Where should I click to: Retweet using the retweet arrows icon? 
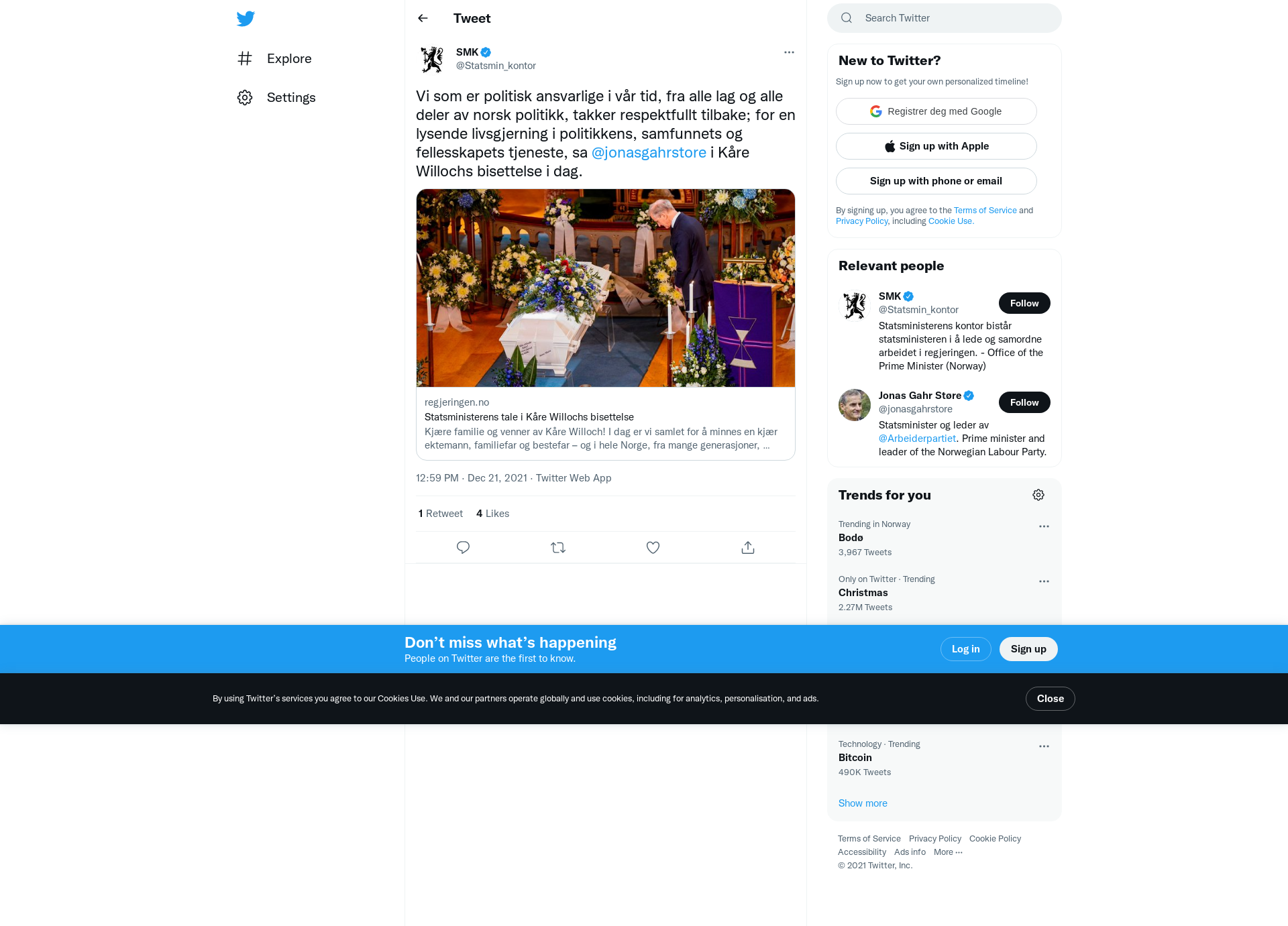click(558, 547)
